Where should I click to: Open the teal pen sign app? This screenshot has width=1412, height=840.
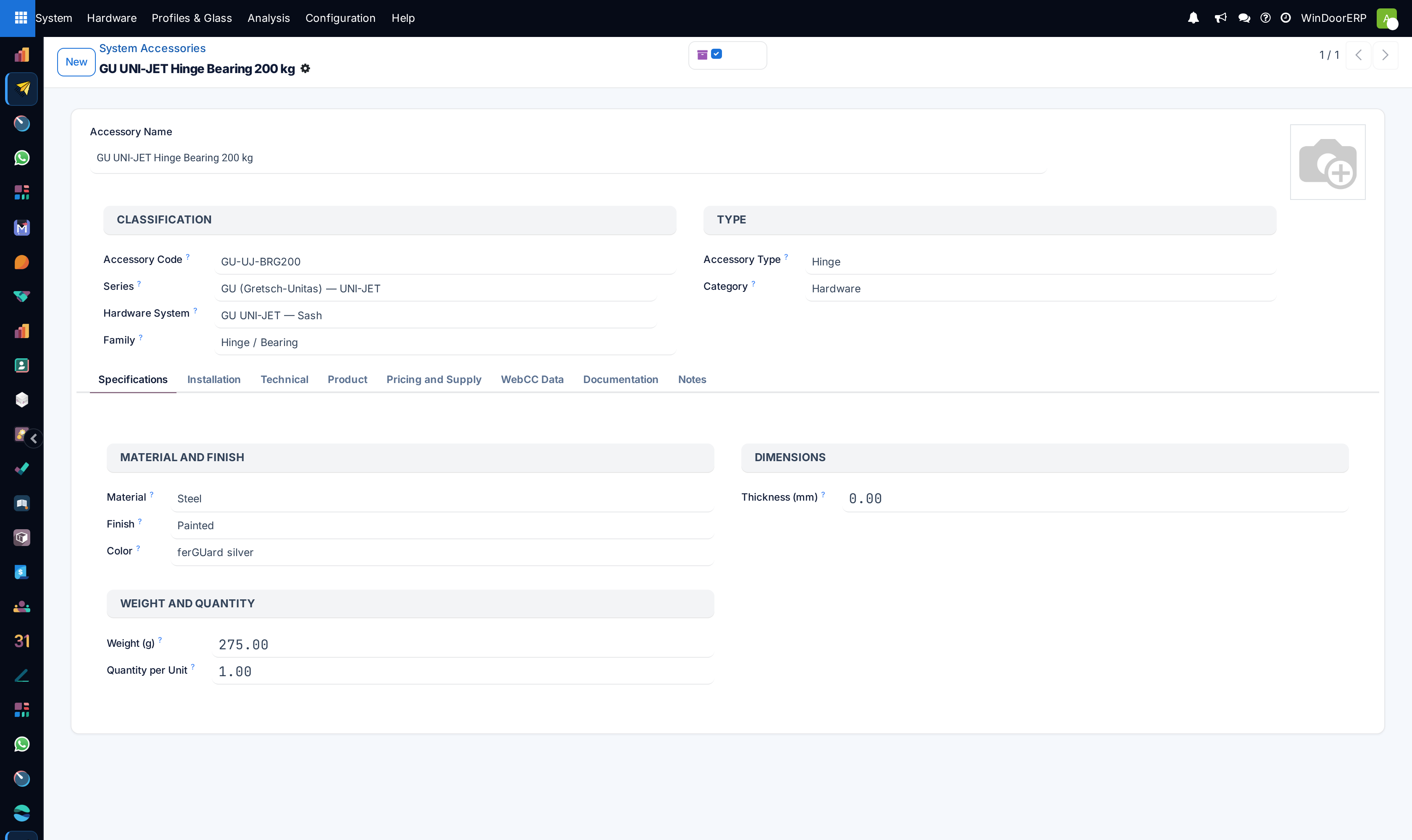21,675
